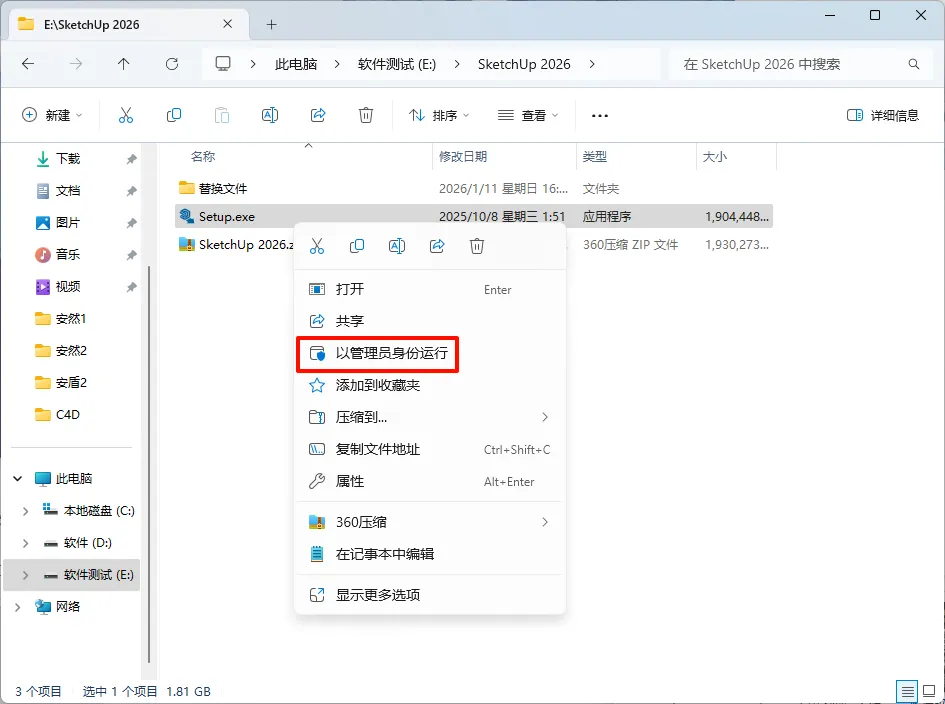Delete via the context menu trash icon
945x704 pixels.
[477, 246]
